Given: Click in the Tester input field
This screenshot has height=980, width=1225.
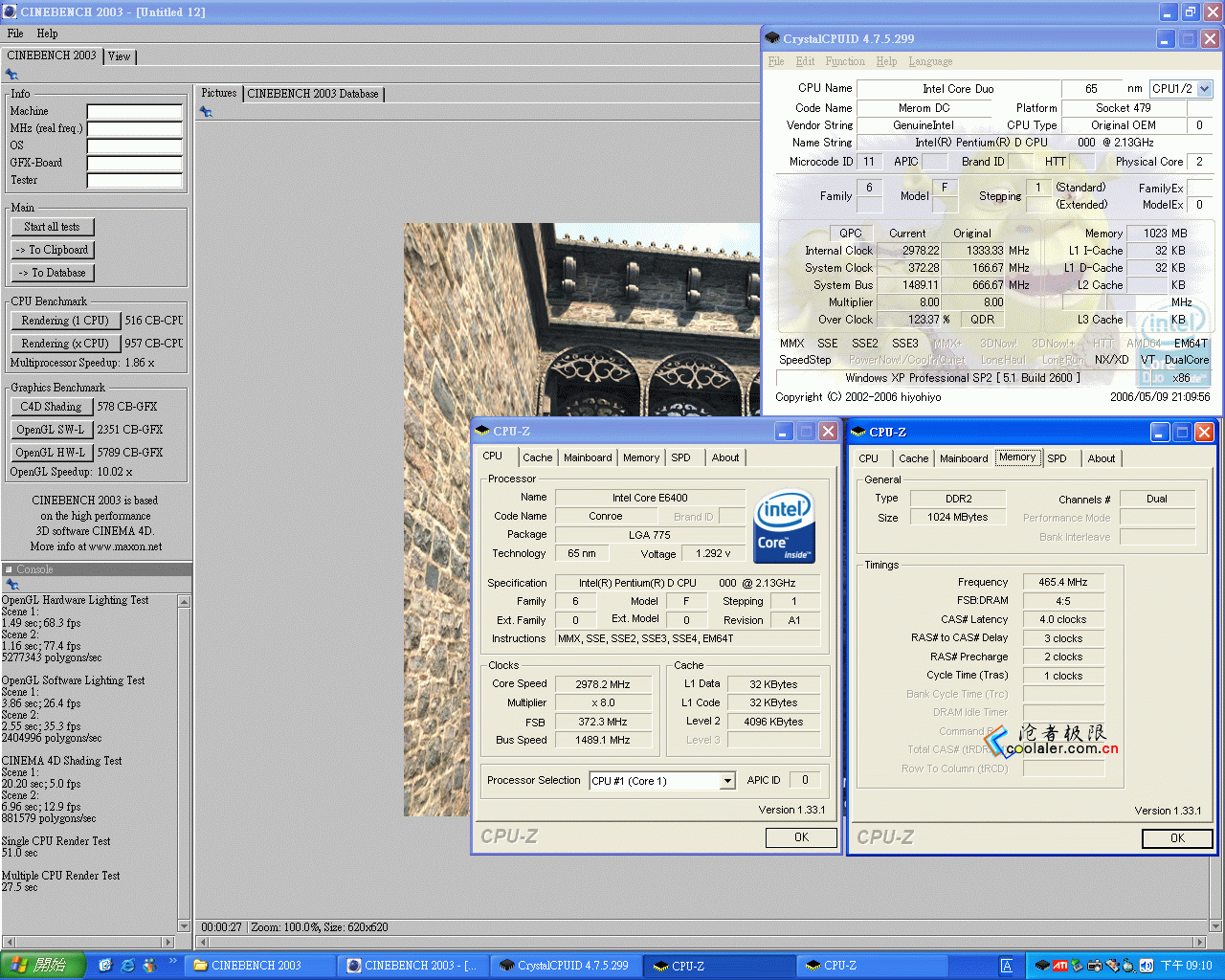Looking at the screenshot, I should (x=135, y=181).
